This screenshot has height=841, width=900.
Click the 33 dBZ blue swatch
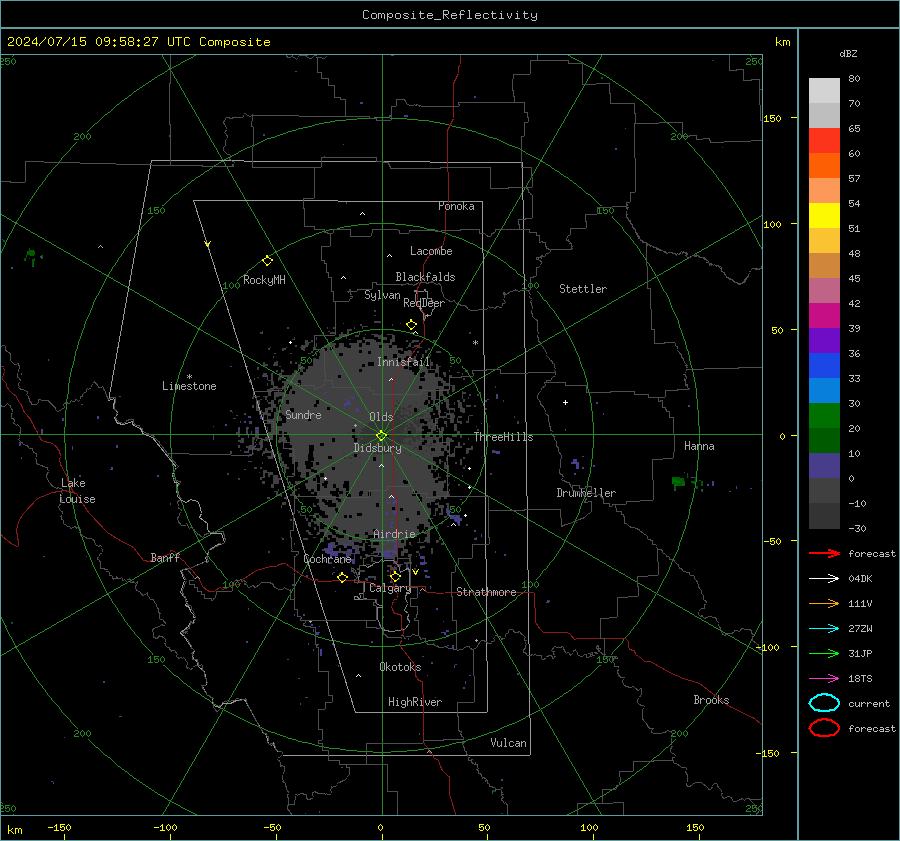[x=824, y=366]
